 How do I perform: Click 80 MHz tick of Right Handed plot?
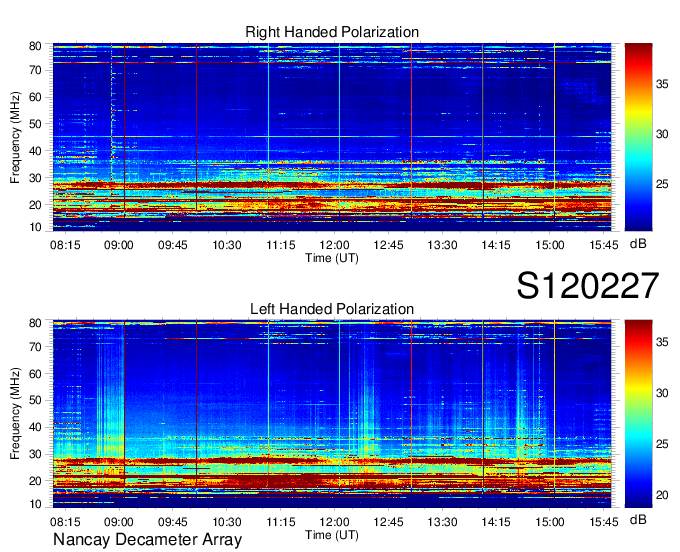coord(35,46)
